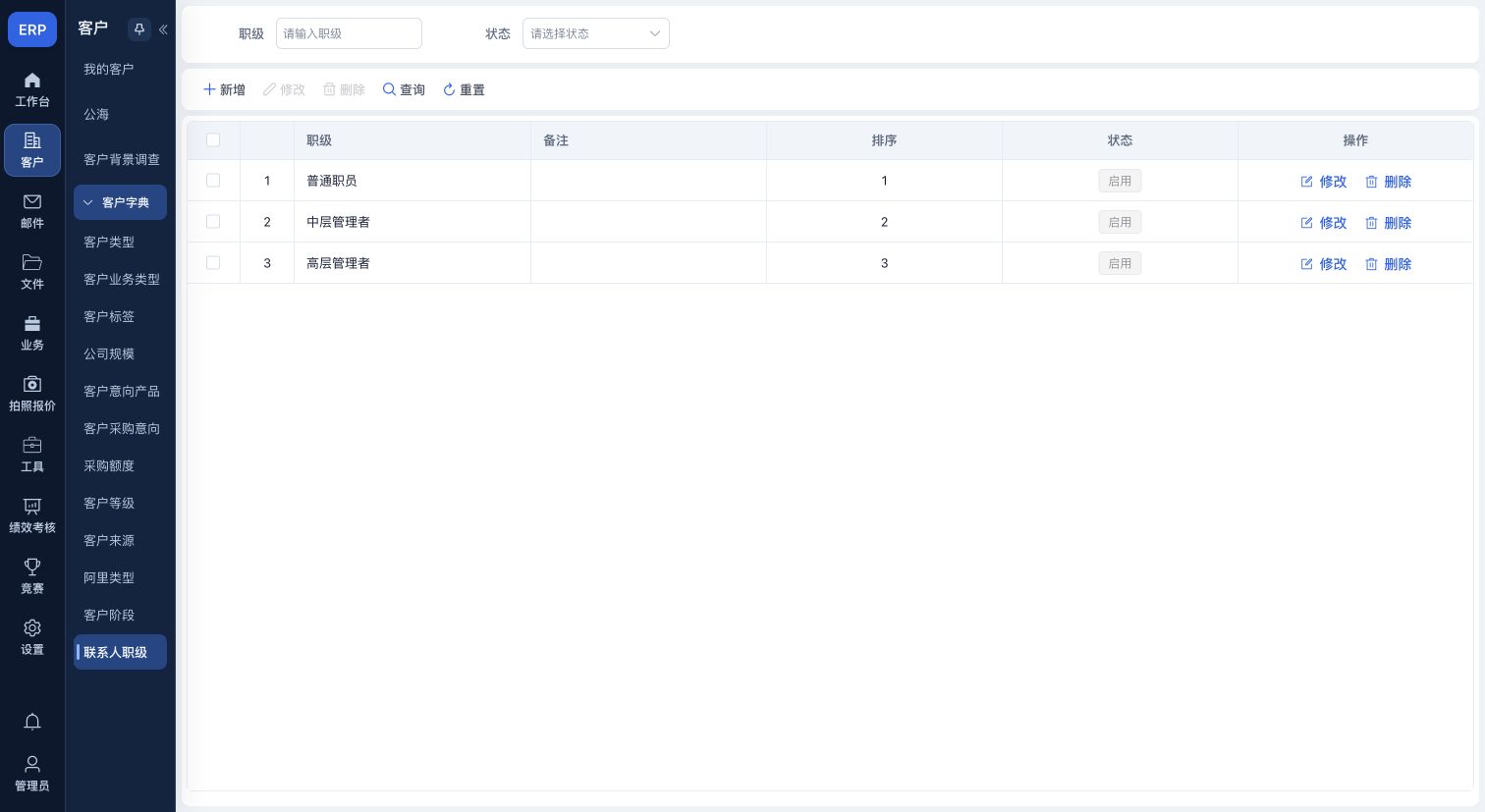Open the 设置 gear module

[x=32, y=637]
